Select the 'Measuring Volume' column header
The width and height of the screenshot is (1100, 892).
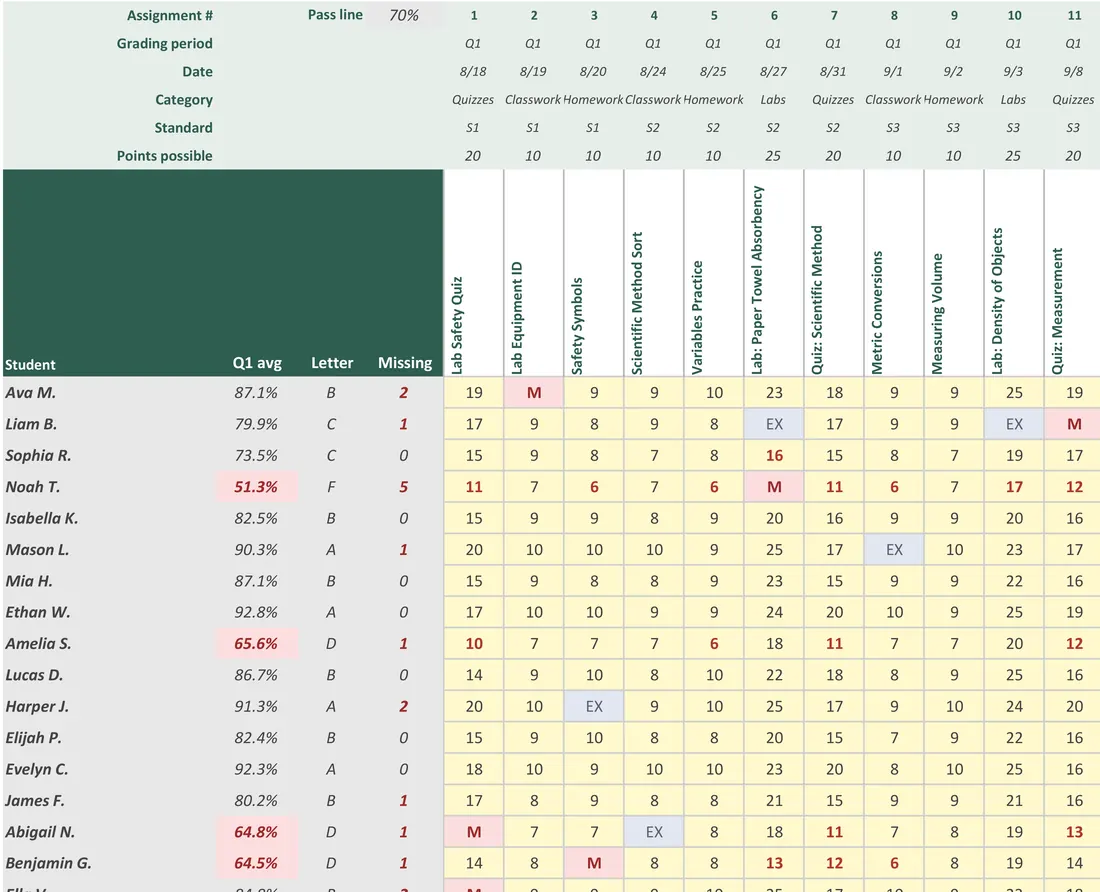[954, 273]
